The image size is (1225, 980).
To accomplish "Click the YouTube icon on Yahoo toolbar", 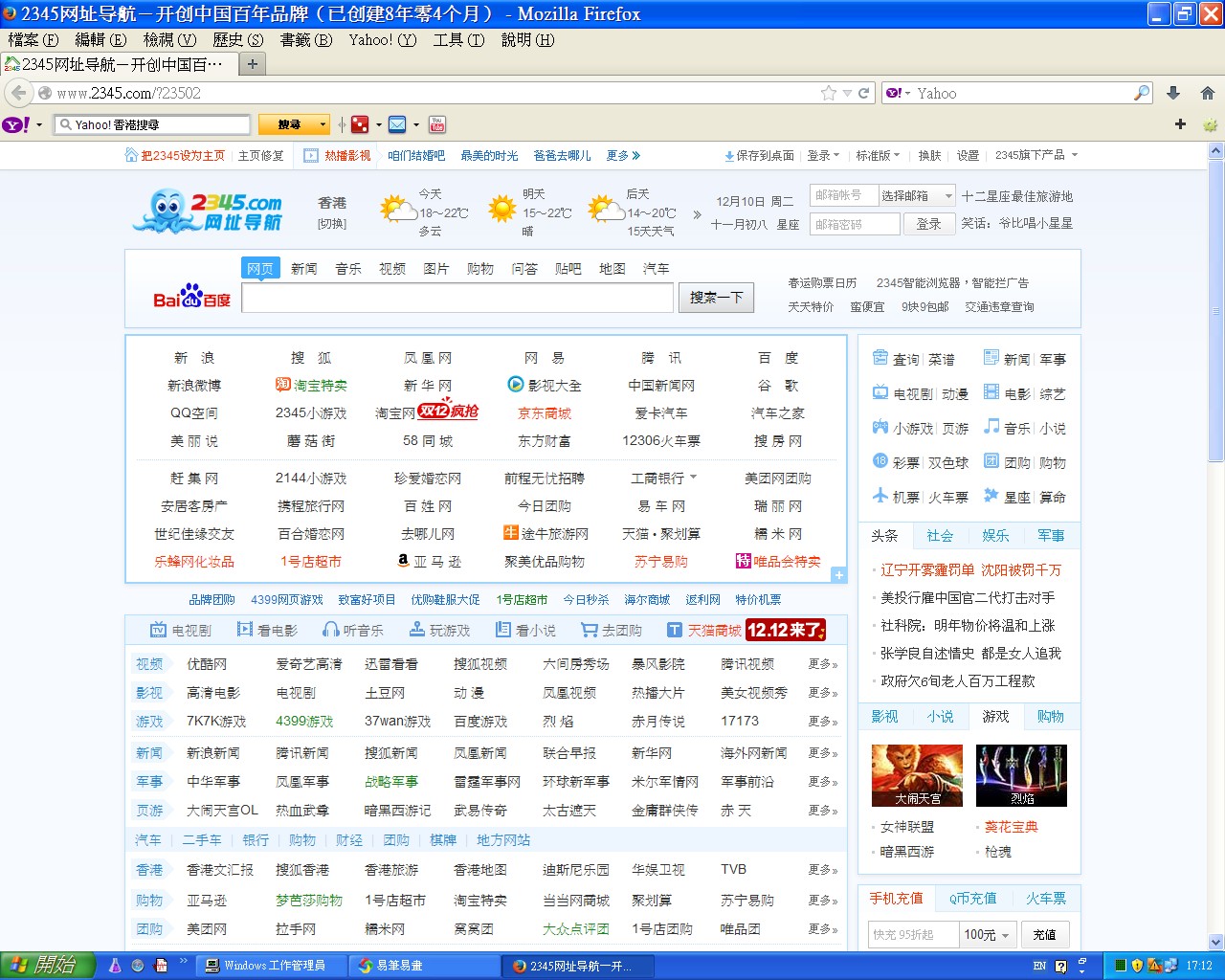I will pyautogui.click(x=437, y=124).
